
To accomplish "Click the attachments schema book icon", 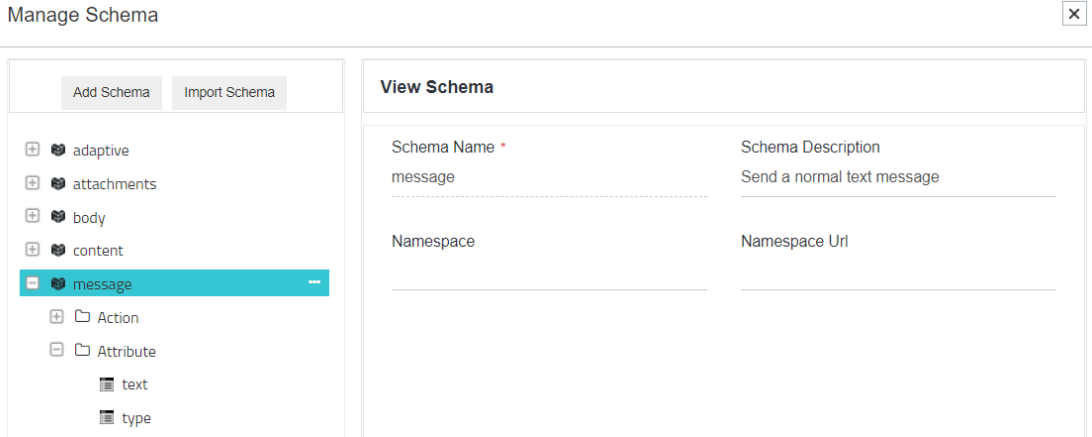I will click(58, 184).
